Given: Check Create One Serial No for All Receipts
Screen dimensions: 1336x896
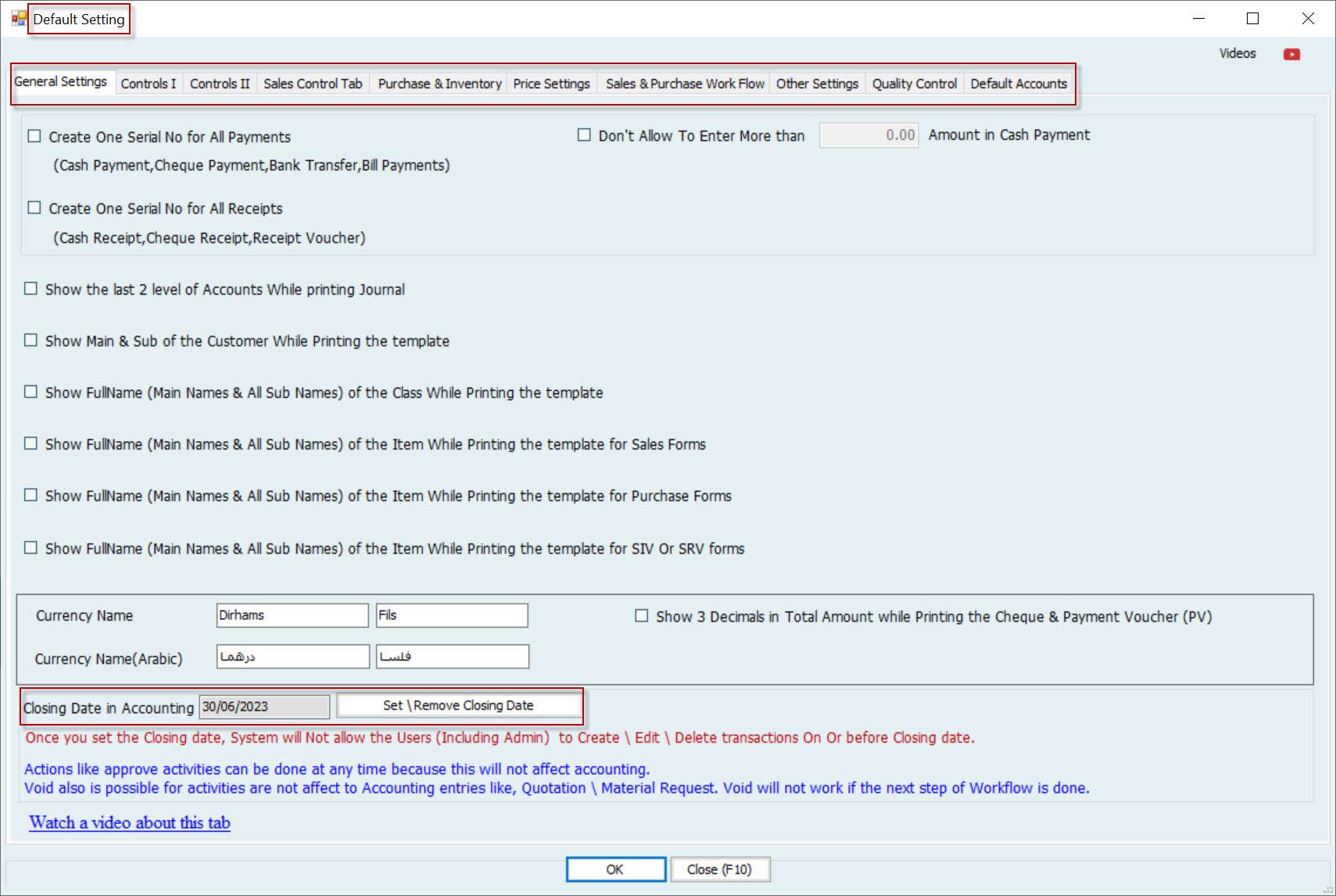Looking at the screenshot, I should 34,208.
